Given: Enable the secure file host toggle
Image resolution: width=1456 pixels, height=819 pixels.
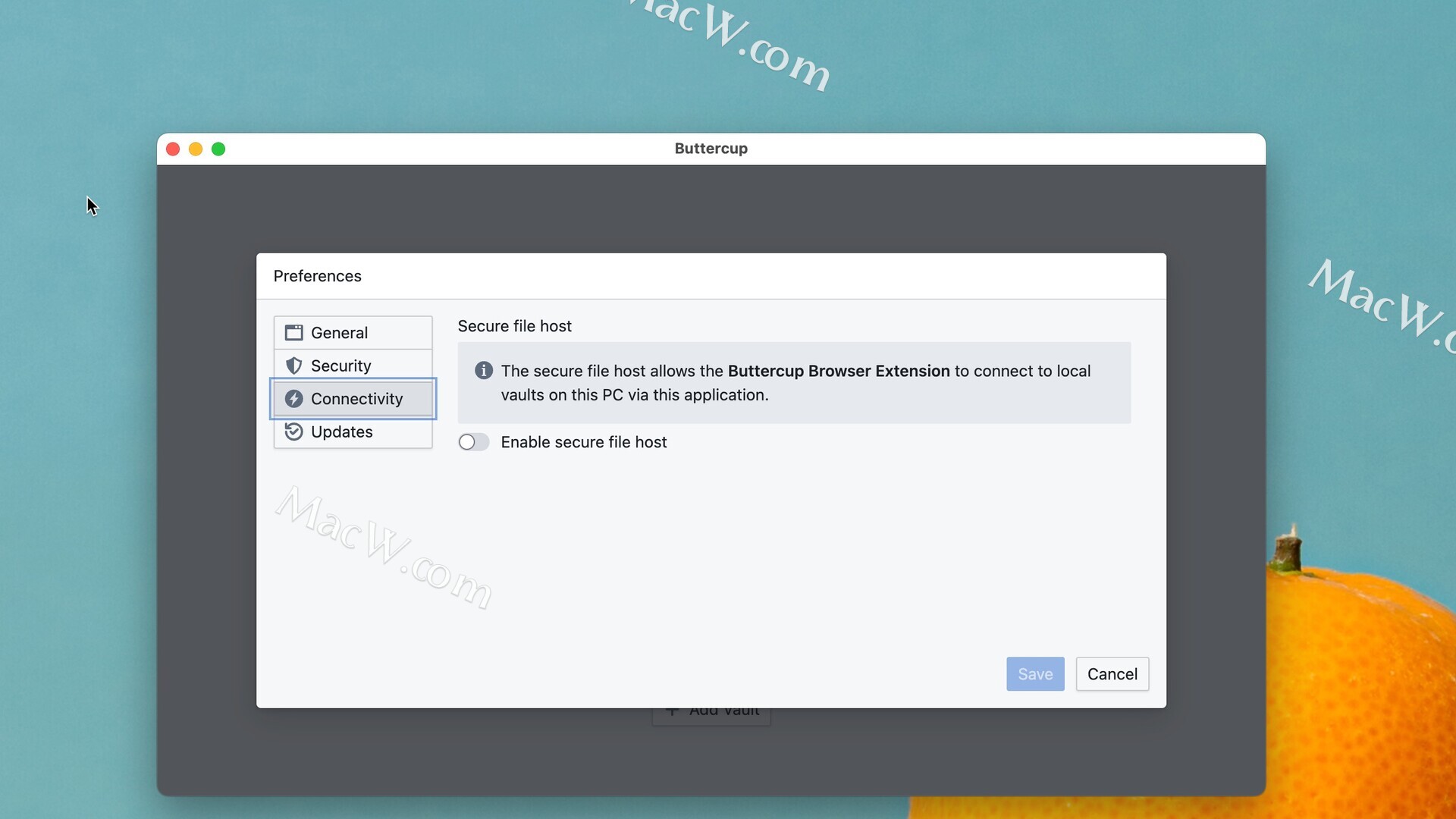Looking at the screenshot, I should pyautogui.click(x=474, y=442).
